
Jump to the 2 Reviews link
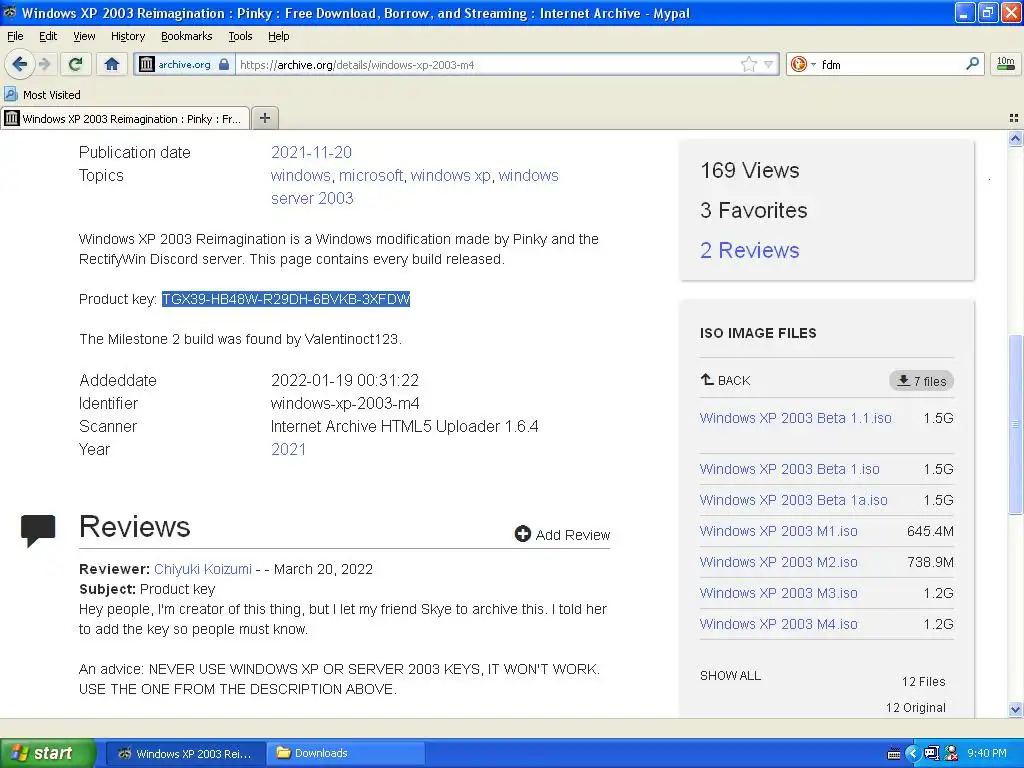pyautogui.click(x=749, y=250)
